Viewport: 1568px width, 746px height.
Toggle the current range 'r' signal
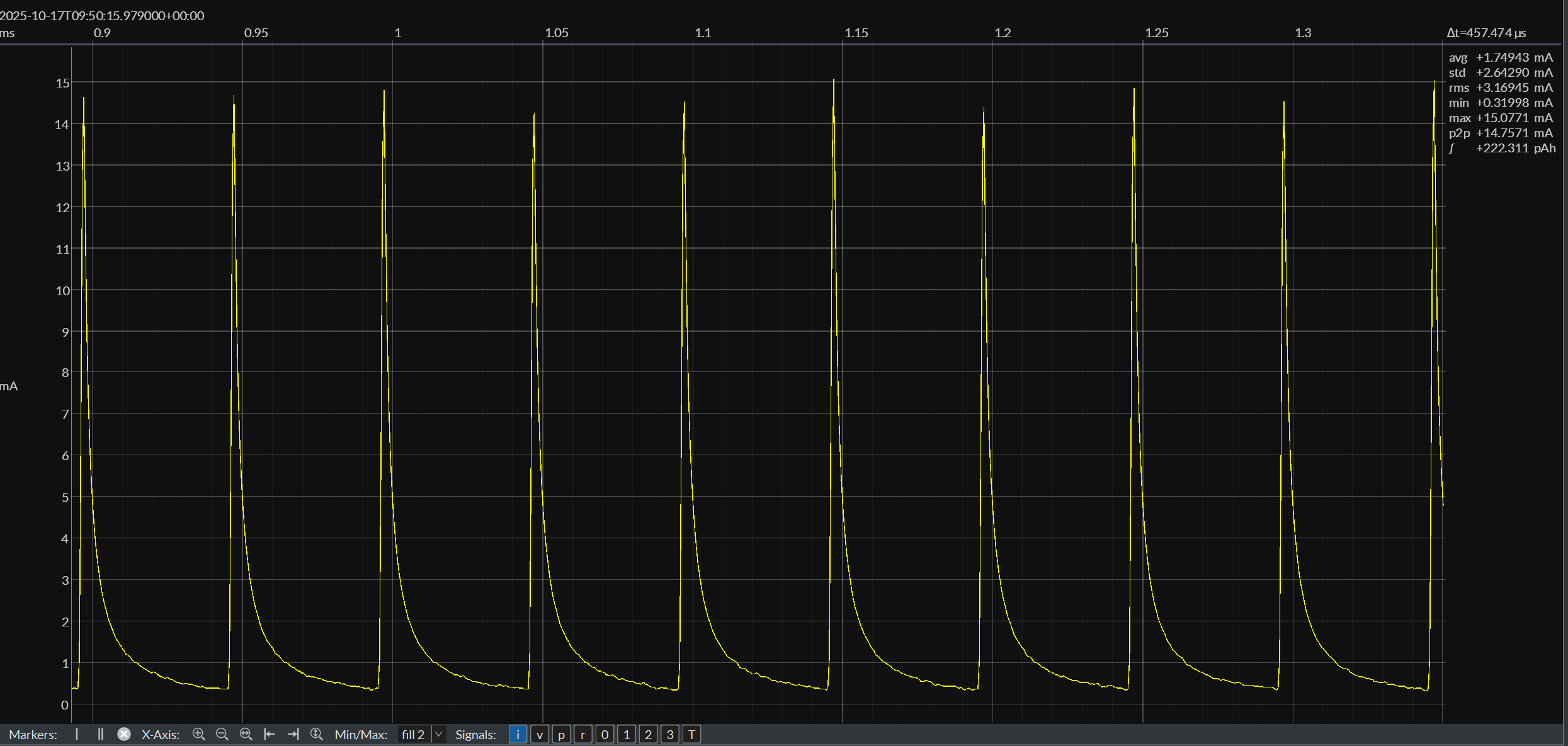click(583, 735)
